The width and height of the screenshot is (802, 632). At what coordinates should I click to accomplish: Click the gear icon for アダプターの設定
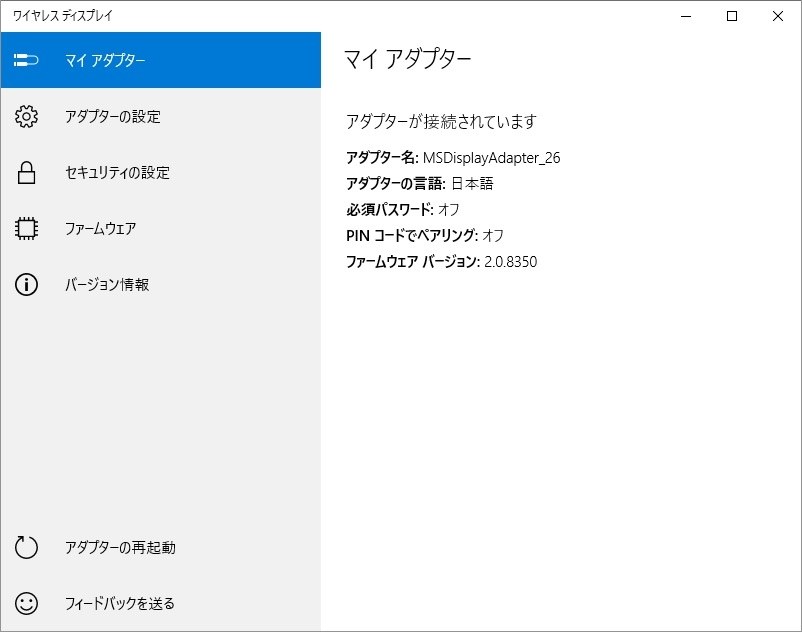pyautogui.click(x=27, y=116)
